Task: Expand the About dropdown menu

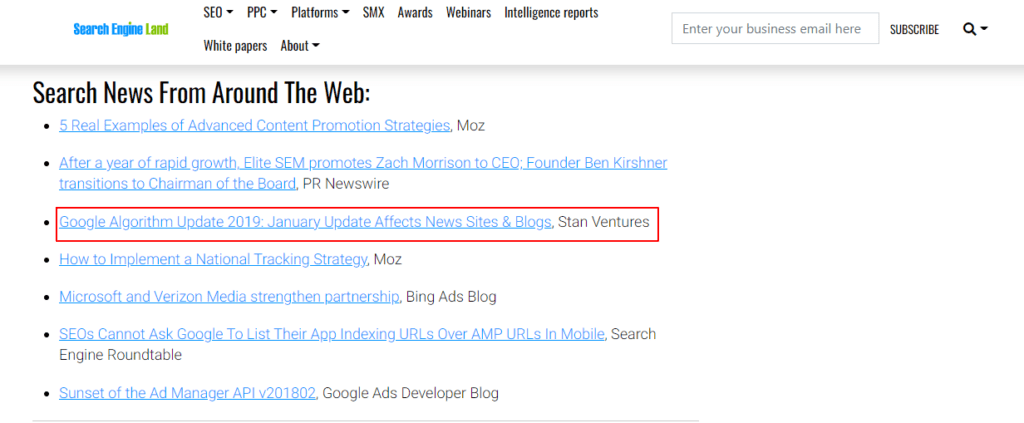Action: [x=300, y=45]
